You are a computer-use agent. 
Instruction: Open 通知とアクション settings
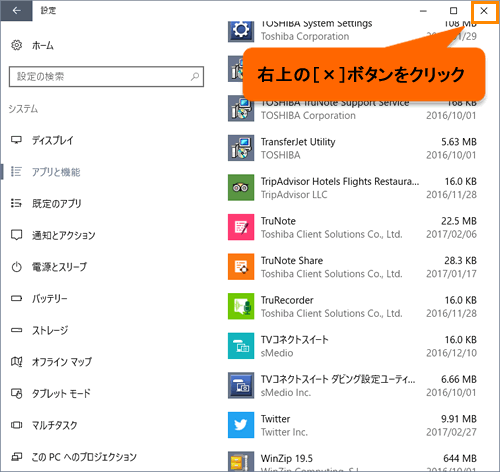(63, 235)
